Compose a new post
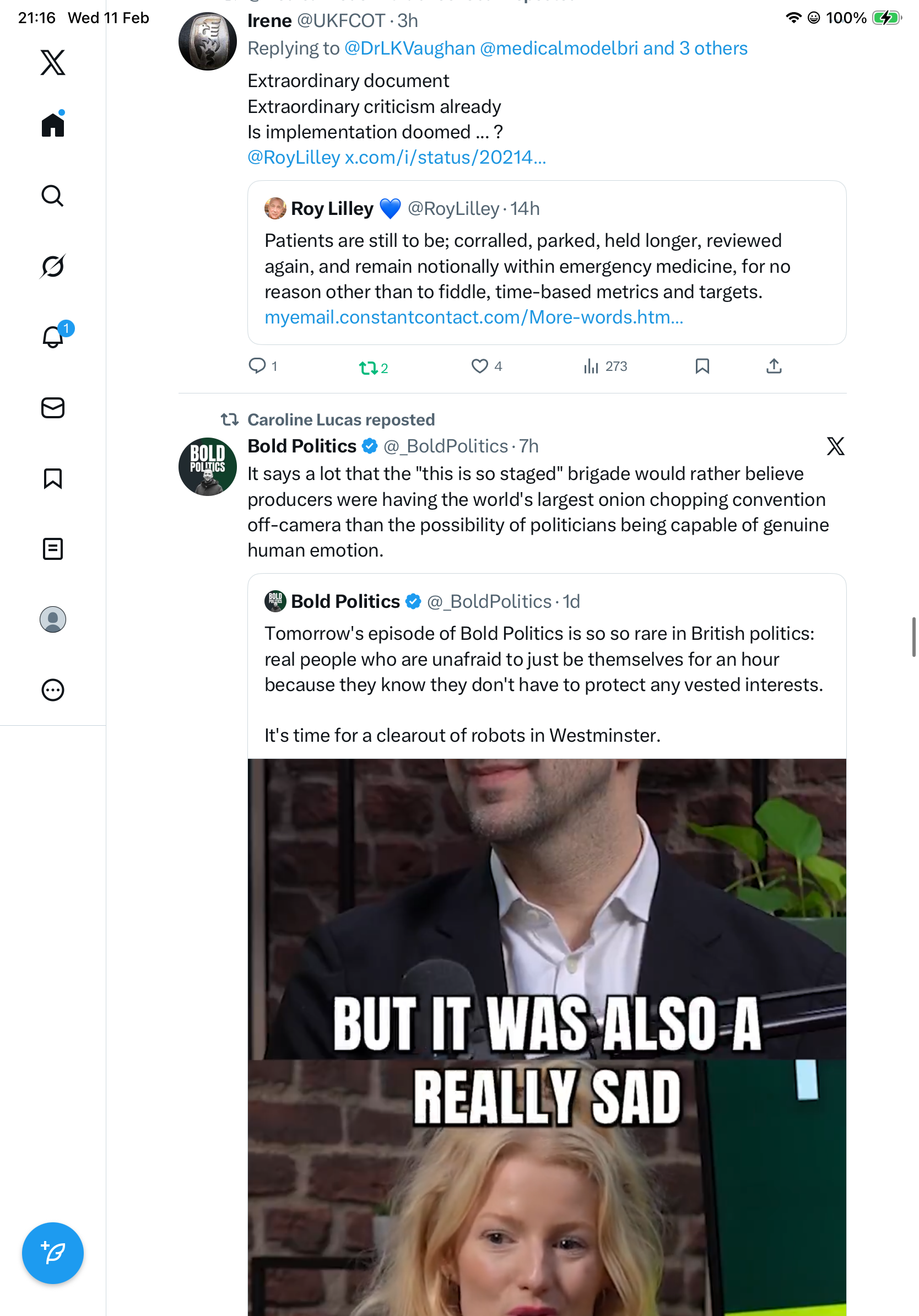The width and height of the screenshot is (919, 1316). tap(53, 1253)
